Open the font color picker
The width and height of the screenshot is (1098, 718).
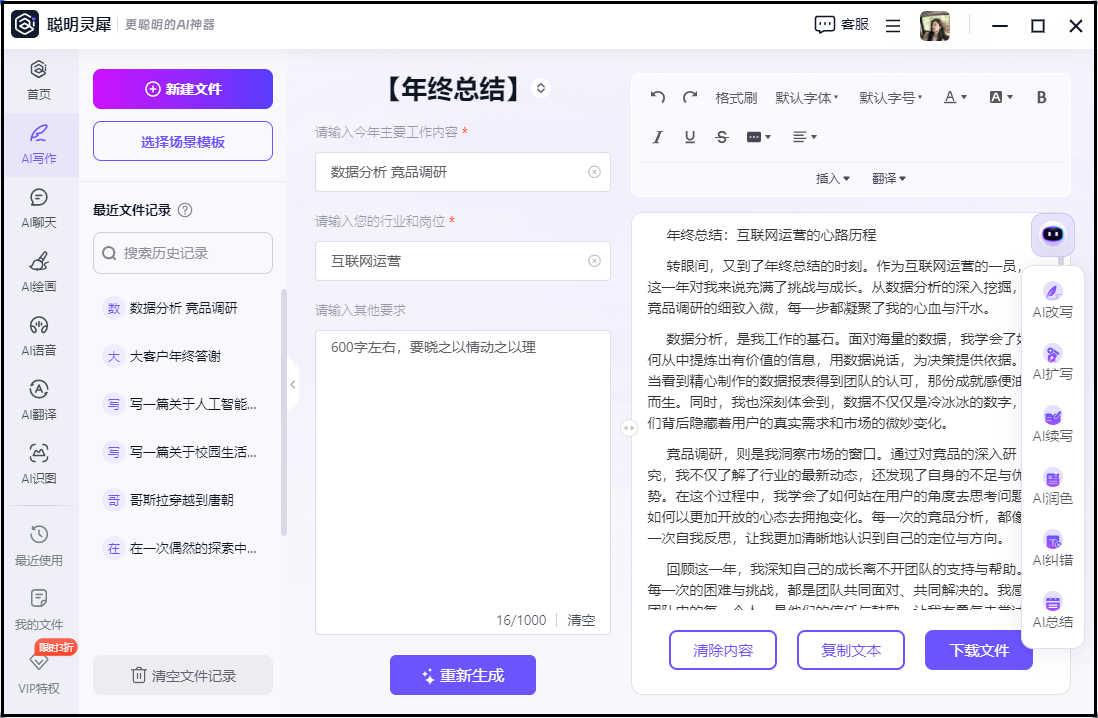955,97
